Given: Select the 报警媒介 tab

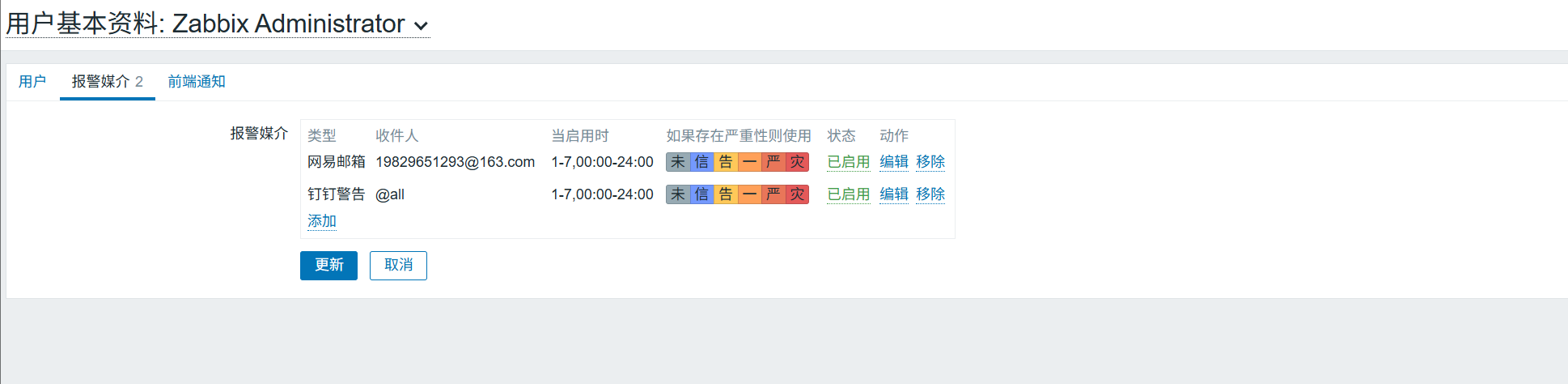Looking at the screenshot, I should point(108,82).
